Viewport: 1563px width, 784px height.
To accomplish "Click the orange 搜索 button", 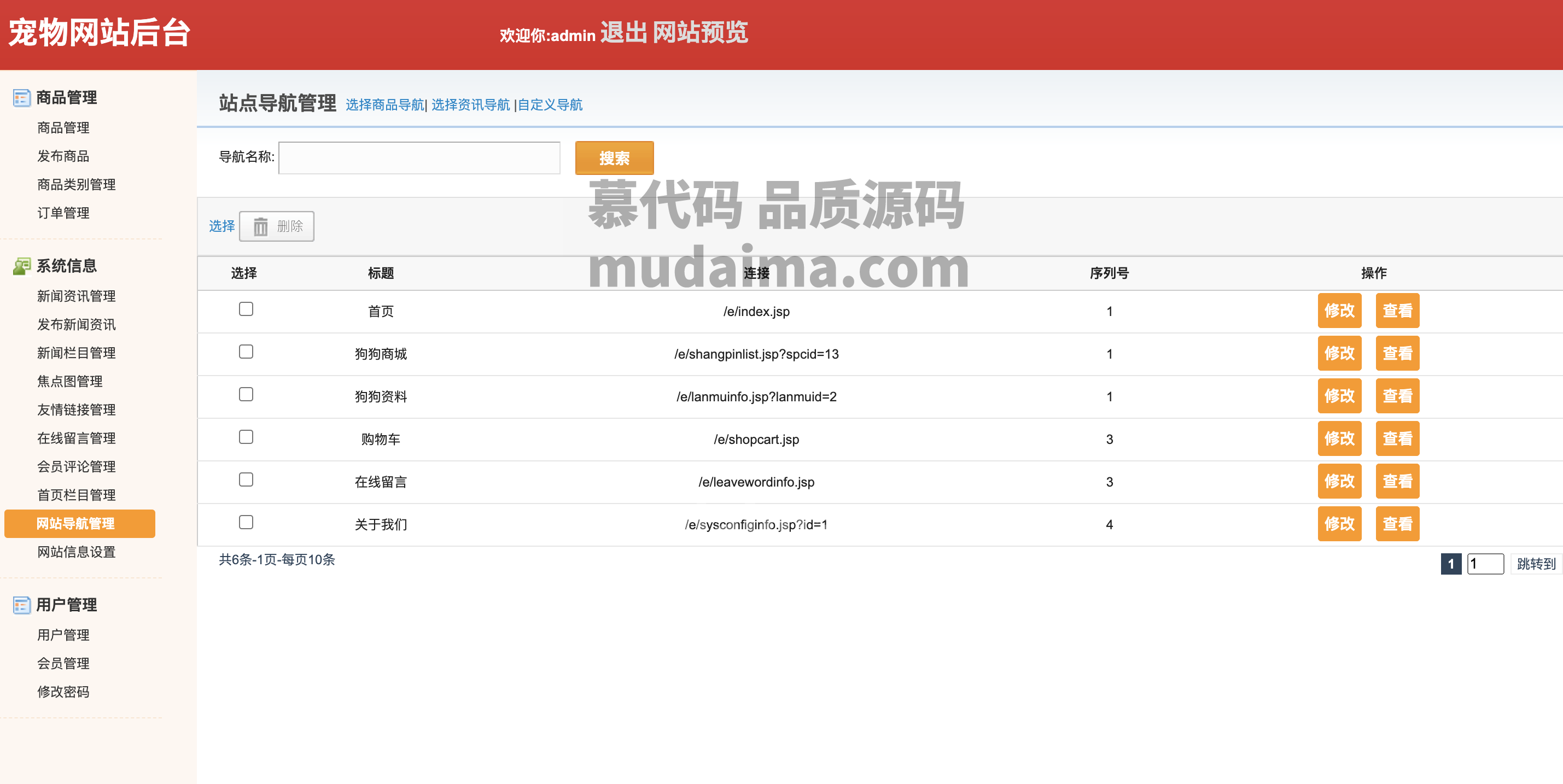I will coord(614,158).
